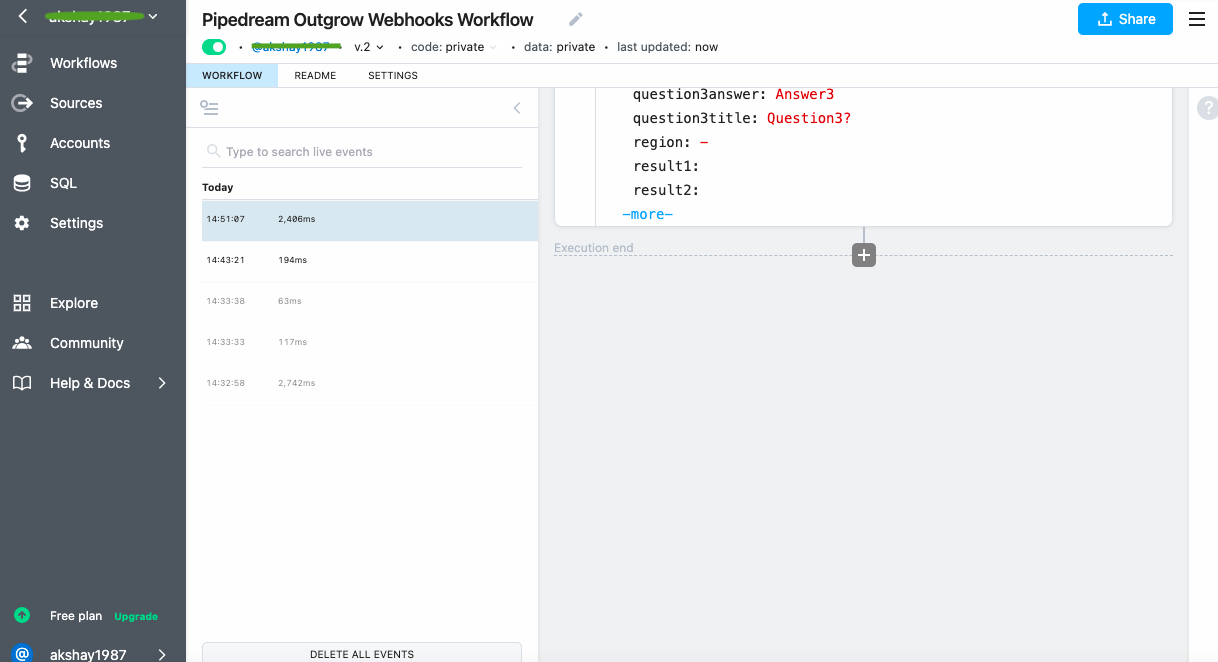Click the SQL database icon
The image size is (1218, 662).
(21, 183)
